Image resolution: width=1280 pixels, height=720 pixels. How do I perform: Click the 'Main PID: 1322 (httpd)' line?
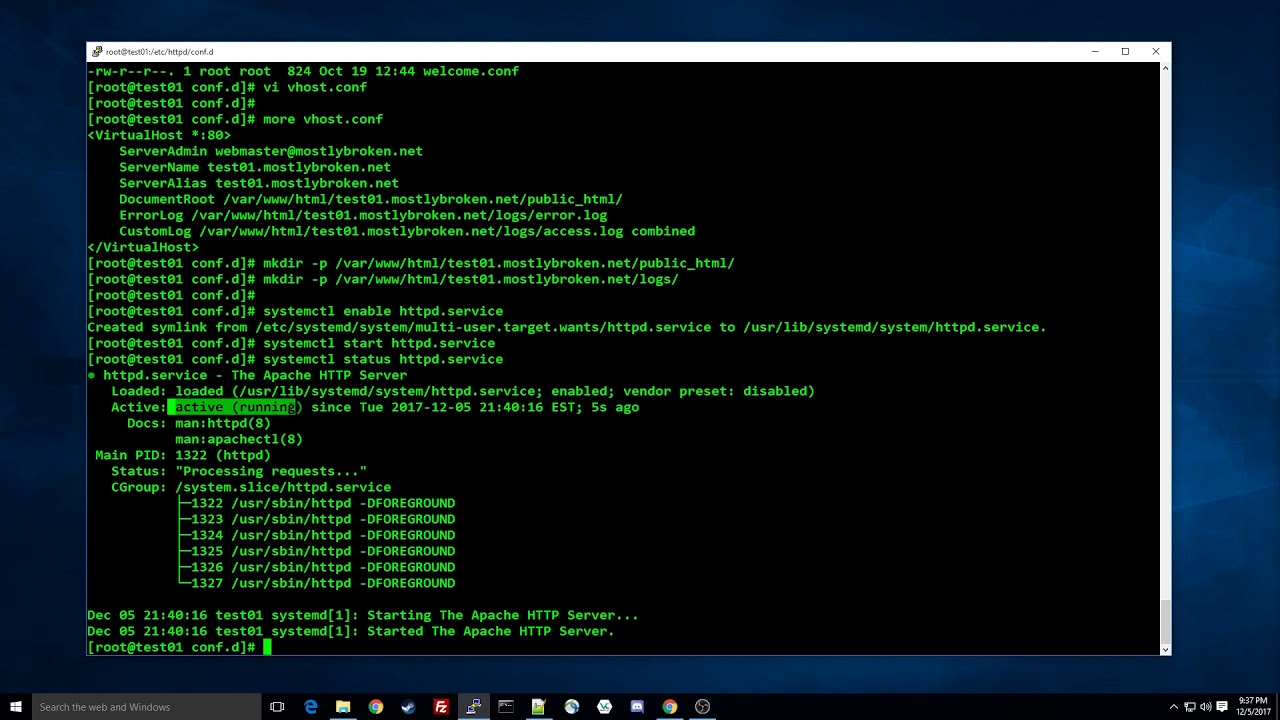click(x=183, y=455)
